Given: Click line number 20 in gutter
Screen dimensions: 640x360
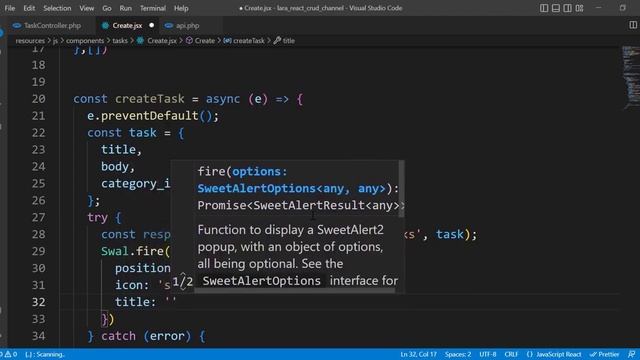Looking at the screenshot, I should (38, 99).
